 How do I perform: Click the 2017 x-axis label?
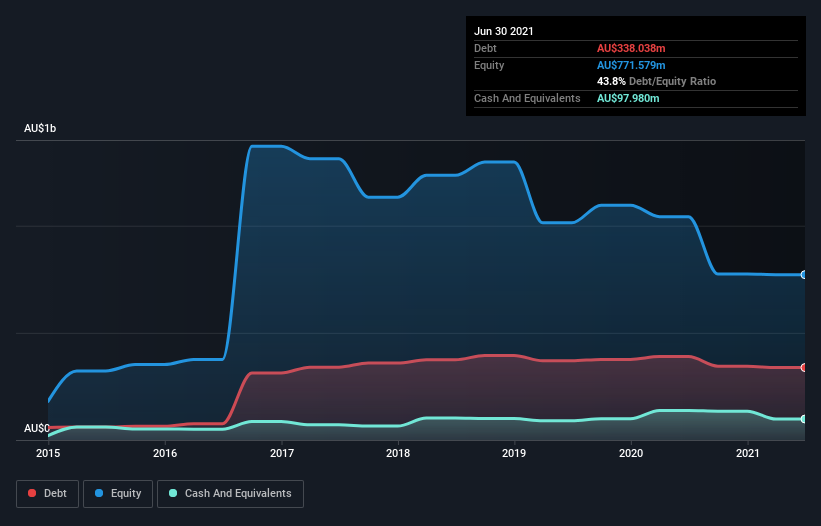point(282,453)
